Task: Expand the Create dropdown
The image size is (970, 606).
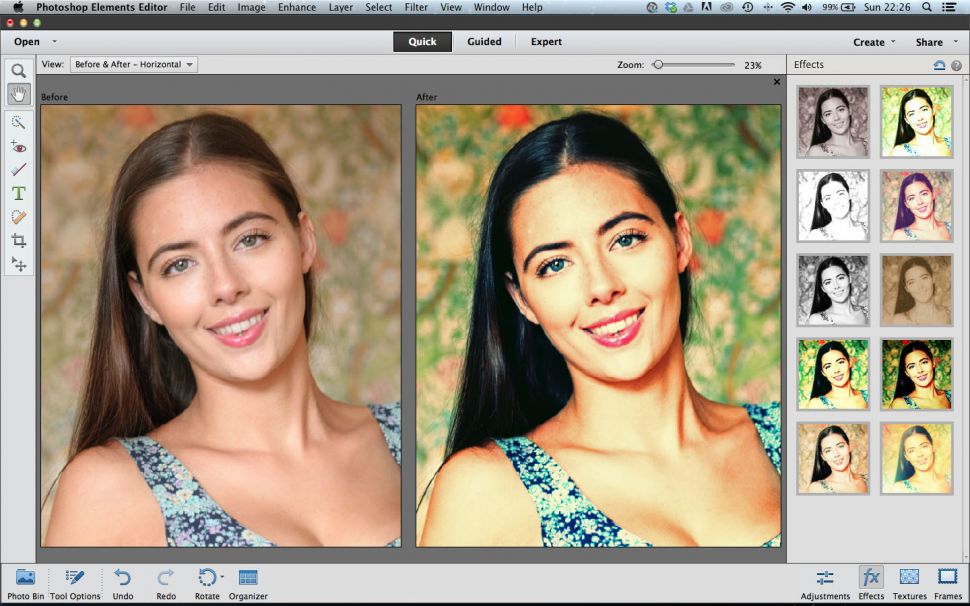Action: pos(874,42)
